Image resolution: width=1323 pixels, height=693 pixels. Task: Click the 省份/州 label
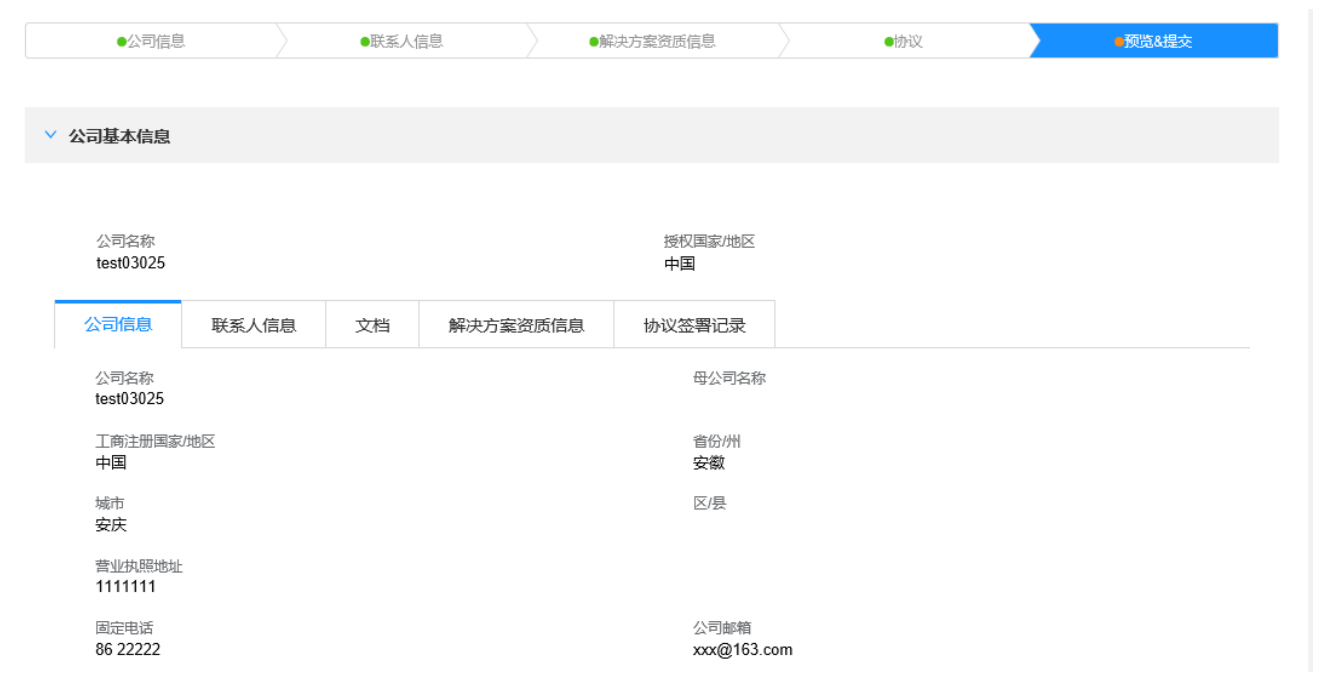click(717, 441)
